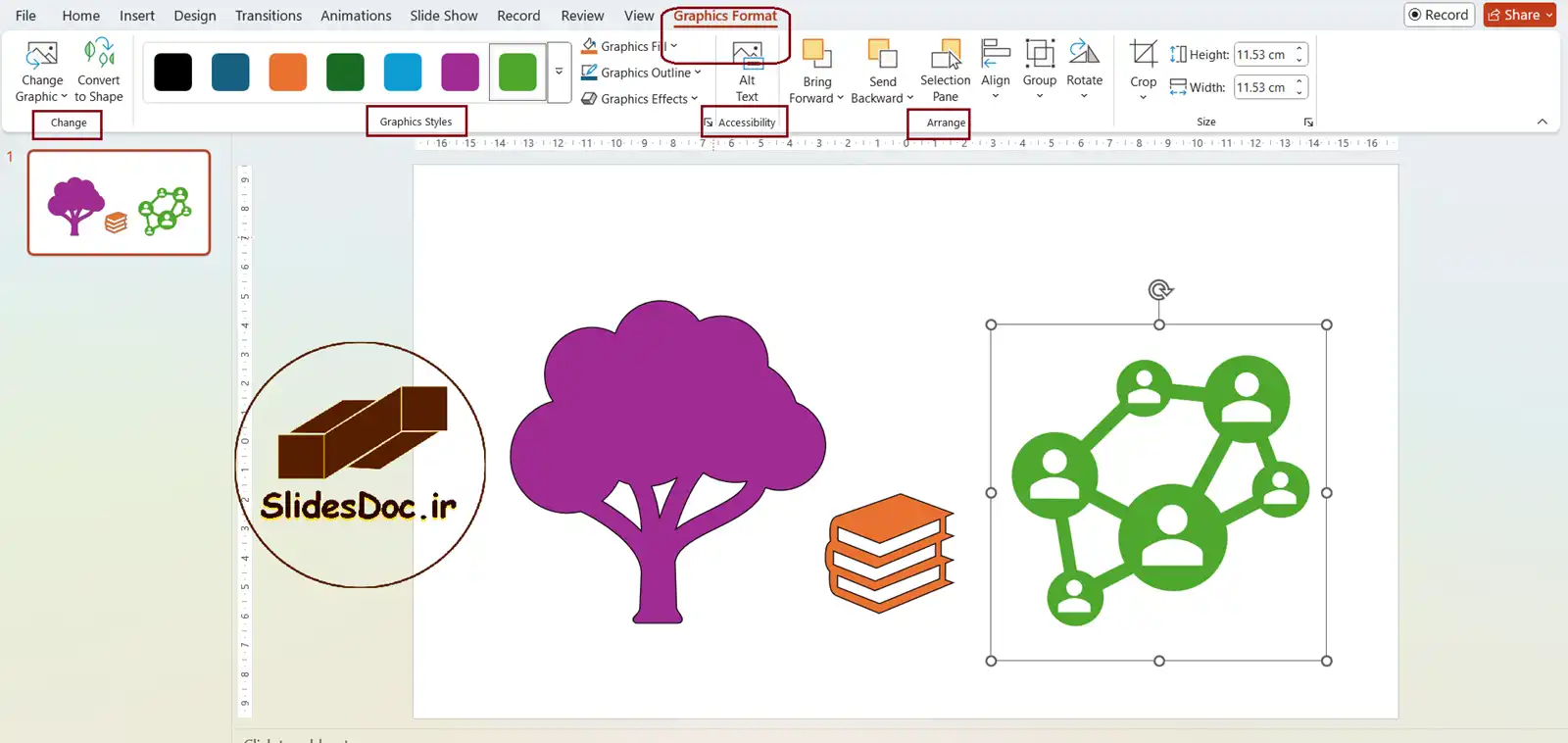Open the Animations tab
Viewport: 1568px width, 743px height.
pyautogui.click(x=356, y=16)
